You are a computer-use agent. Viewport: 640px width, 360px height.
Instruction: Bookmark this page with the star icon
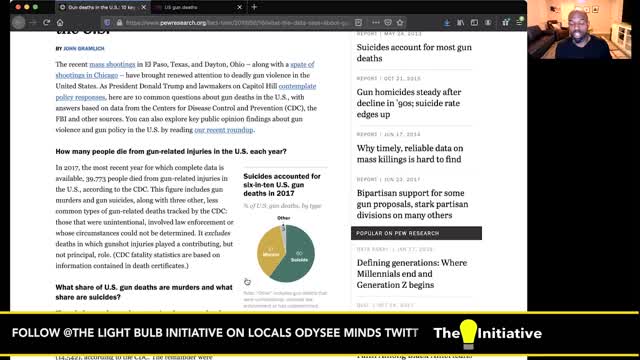(400, 23)
